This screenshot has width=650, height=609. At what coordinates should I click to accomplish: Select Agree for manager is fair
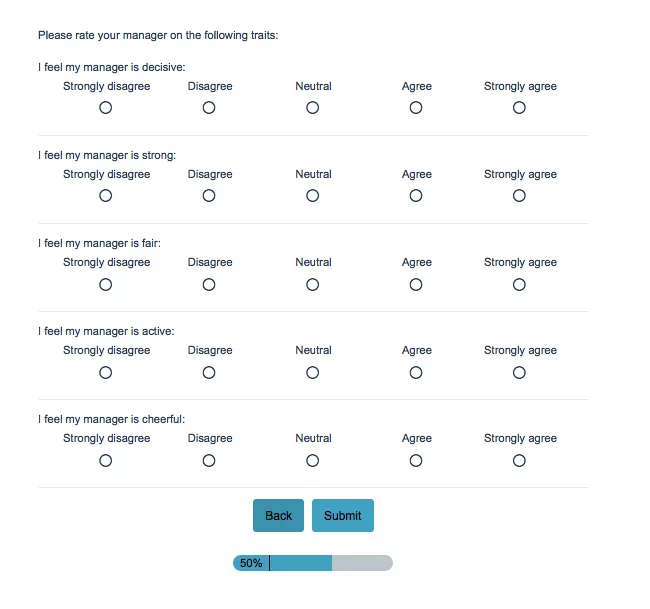pyautogui.click(x=416, y=284)
